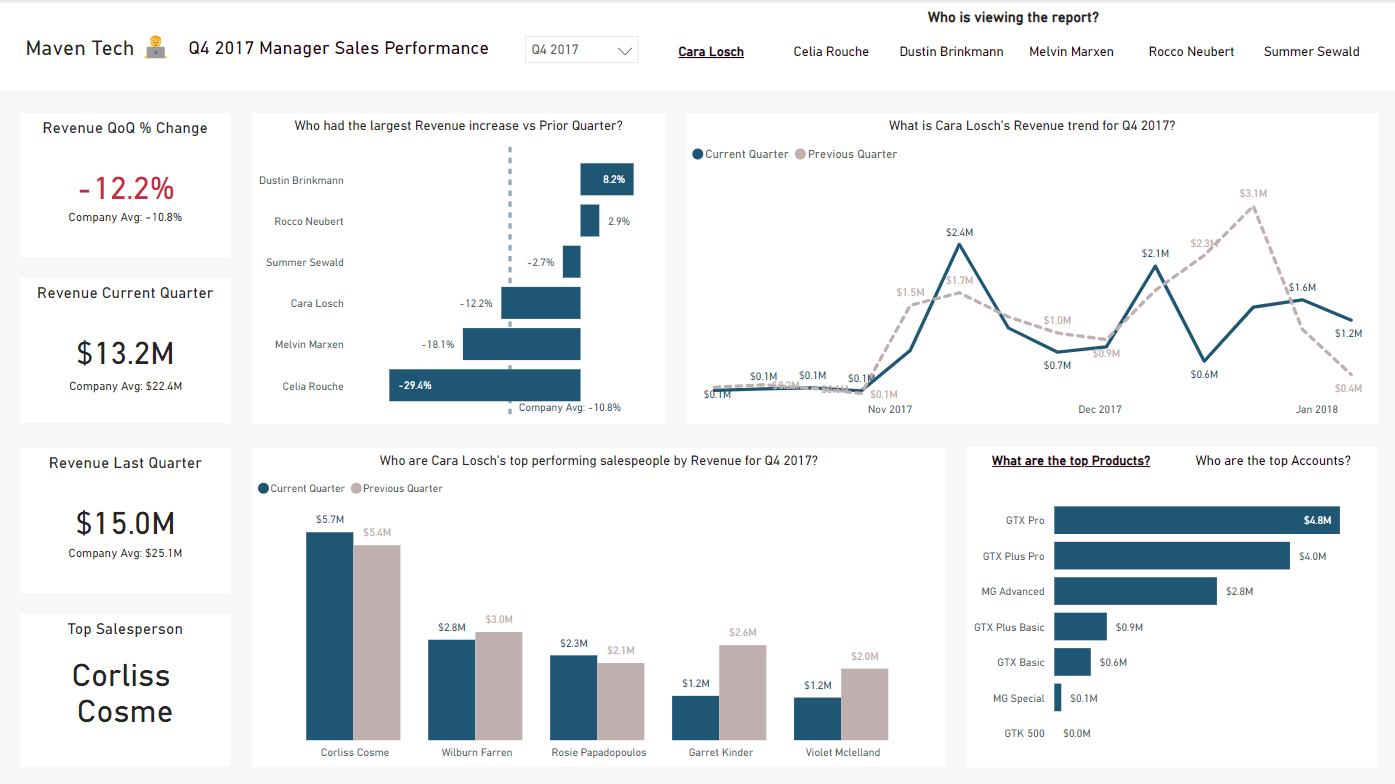
Task: Select Dustin Brinkmann as the report viewer
Action: 951,51
